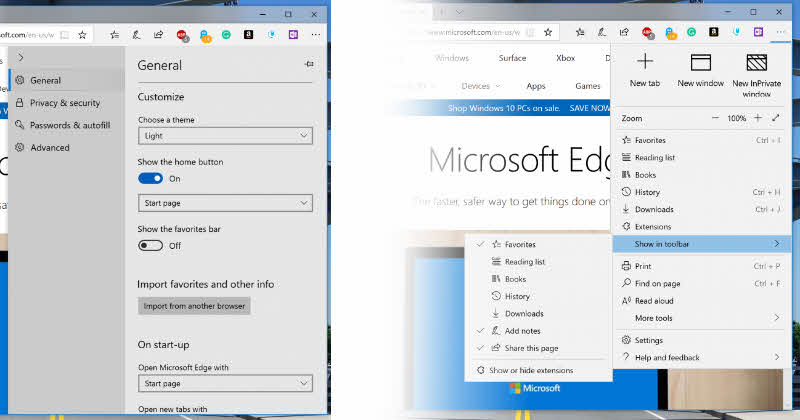Viewport: 800px width, 420px height.
Task: Close the menu via highlighted three-dots in right window
Action: (x=781, y=32)
